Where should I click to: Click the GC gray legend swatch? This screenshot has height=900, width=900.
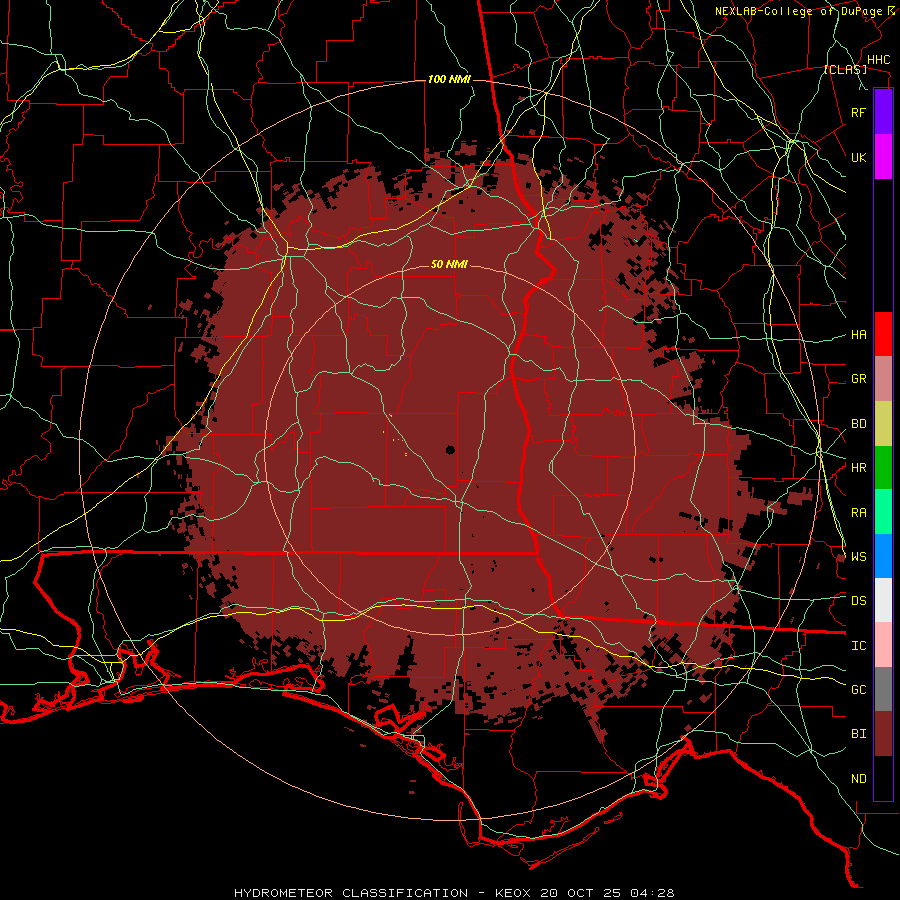(x=883, y=689)
